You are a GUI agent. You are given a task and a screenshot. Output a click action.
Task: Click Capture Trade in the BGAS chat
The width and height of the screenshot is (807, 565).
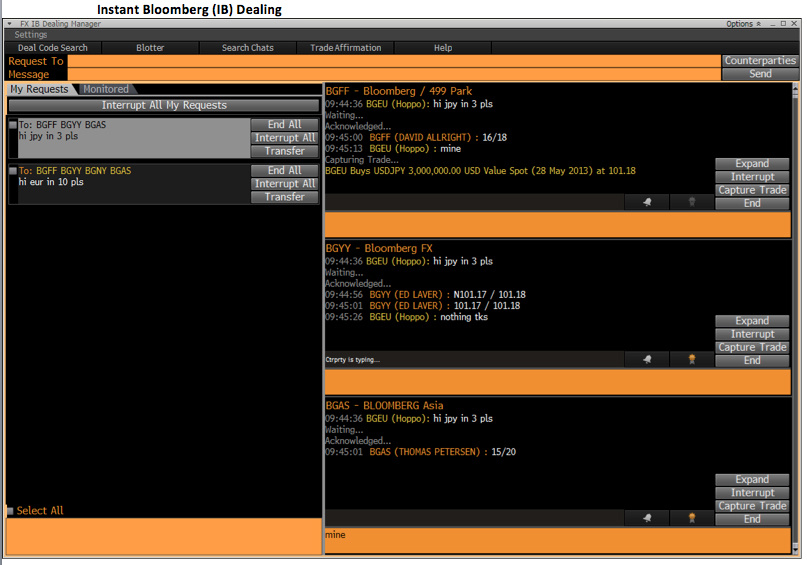752,506
